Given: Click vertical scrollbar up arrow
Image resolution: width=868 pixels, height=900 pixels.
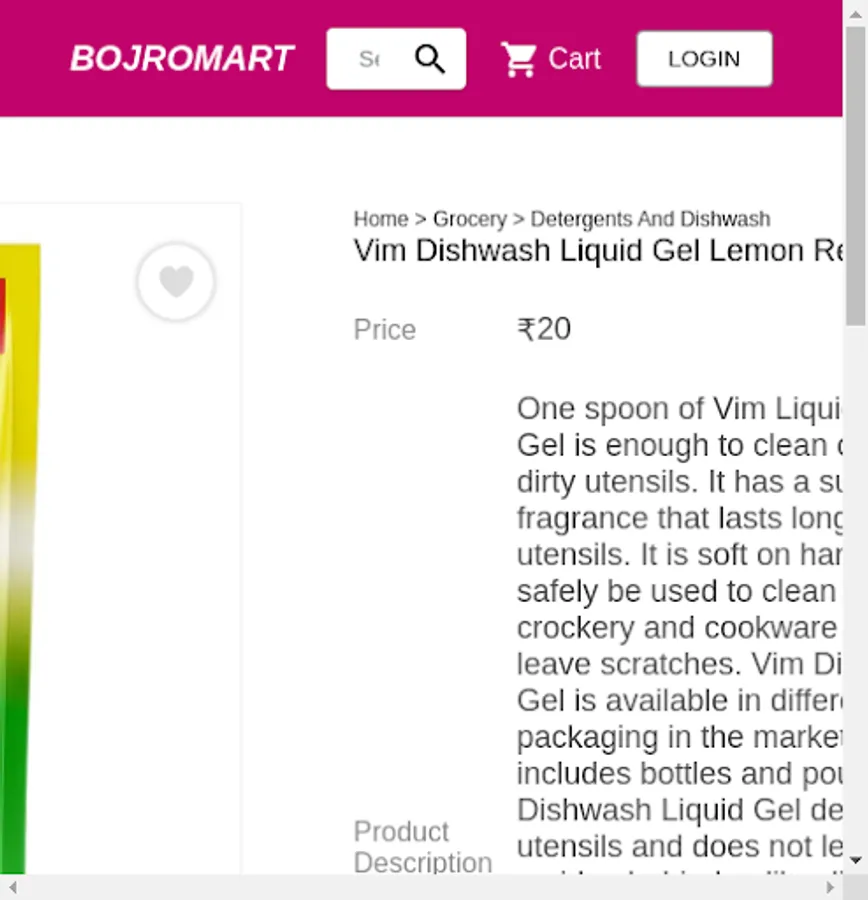Looking at the screenshot, I should (855, 14).
